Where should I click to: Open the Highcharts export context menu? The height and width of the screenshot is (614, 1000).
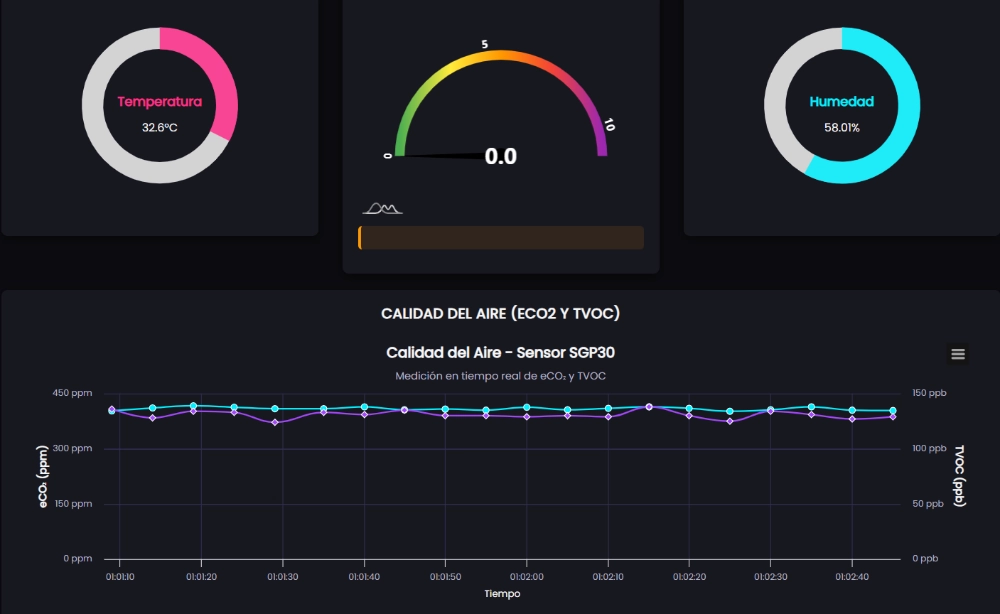[958, 353]
